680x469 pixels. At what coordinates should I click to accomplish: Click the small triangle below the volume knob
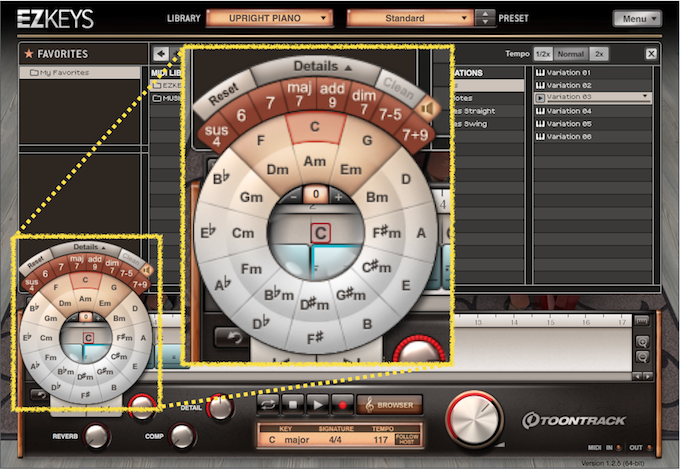(499, 445)
